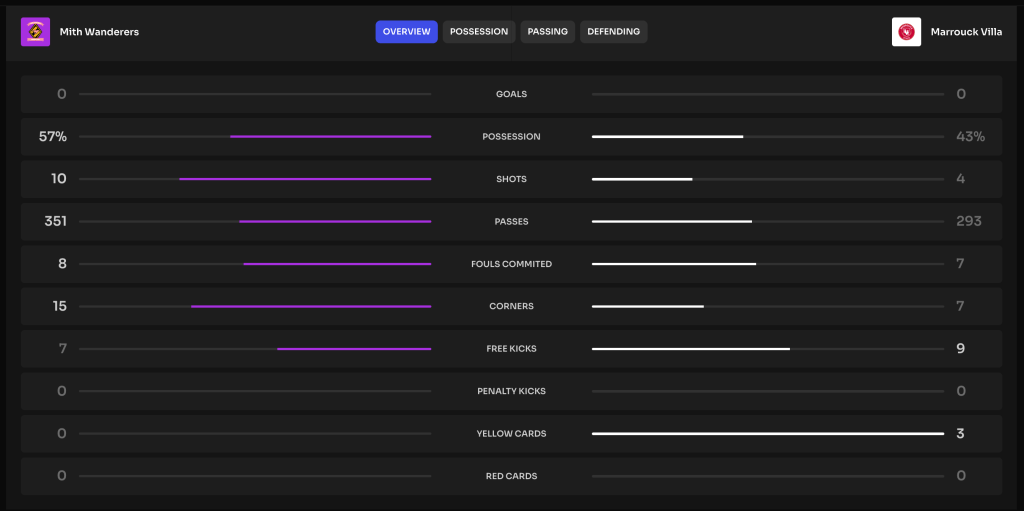The image size is (1024, 511).
Task: Click the PASSES stat label
Action: tap(511, 221)
